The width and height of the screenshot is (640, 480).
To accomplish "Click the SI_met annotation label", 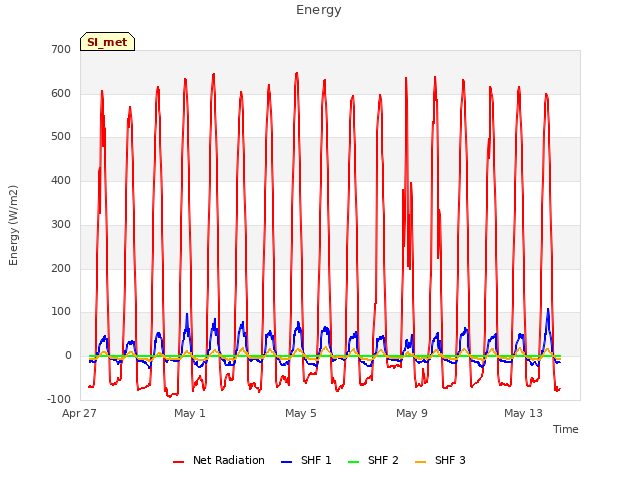I will click(107, 42).
